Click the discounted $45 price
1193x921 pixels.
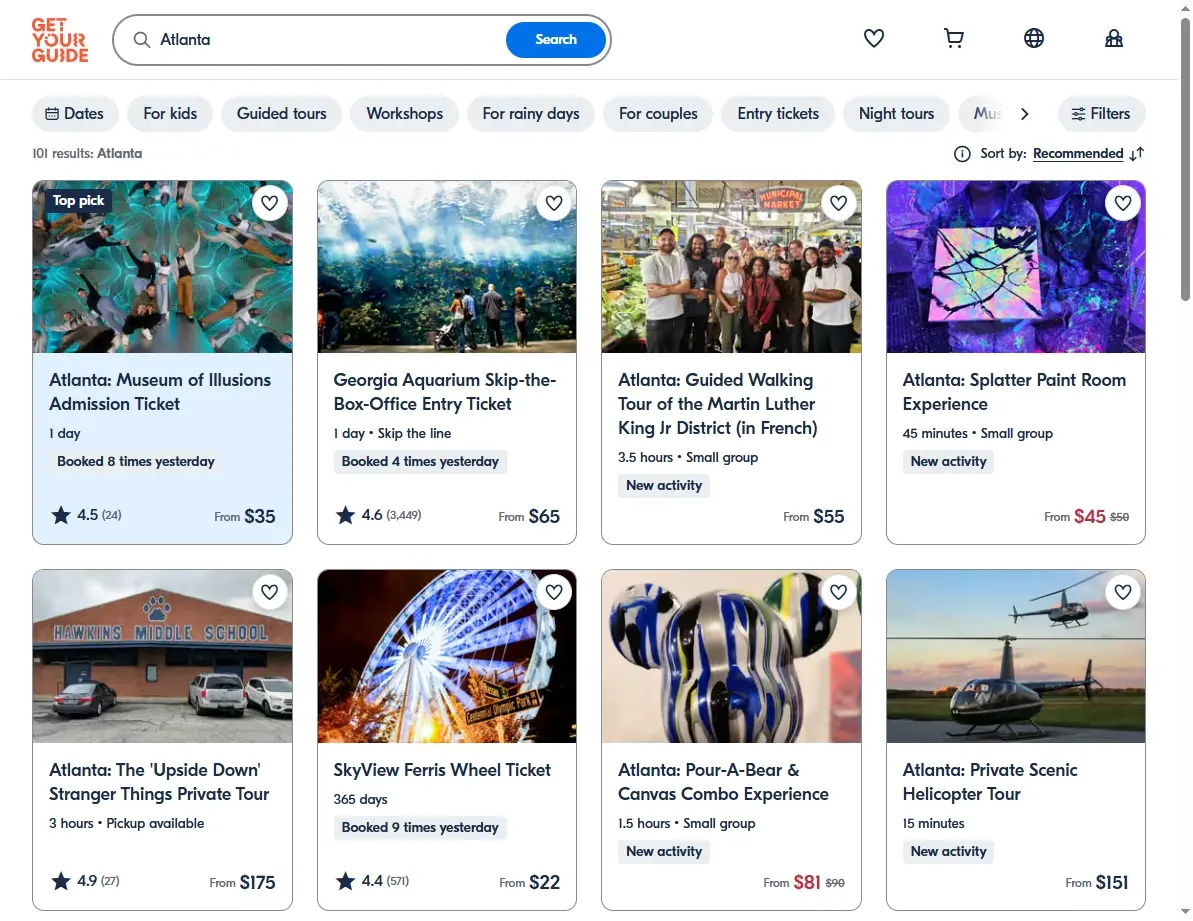point(1089,516)
